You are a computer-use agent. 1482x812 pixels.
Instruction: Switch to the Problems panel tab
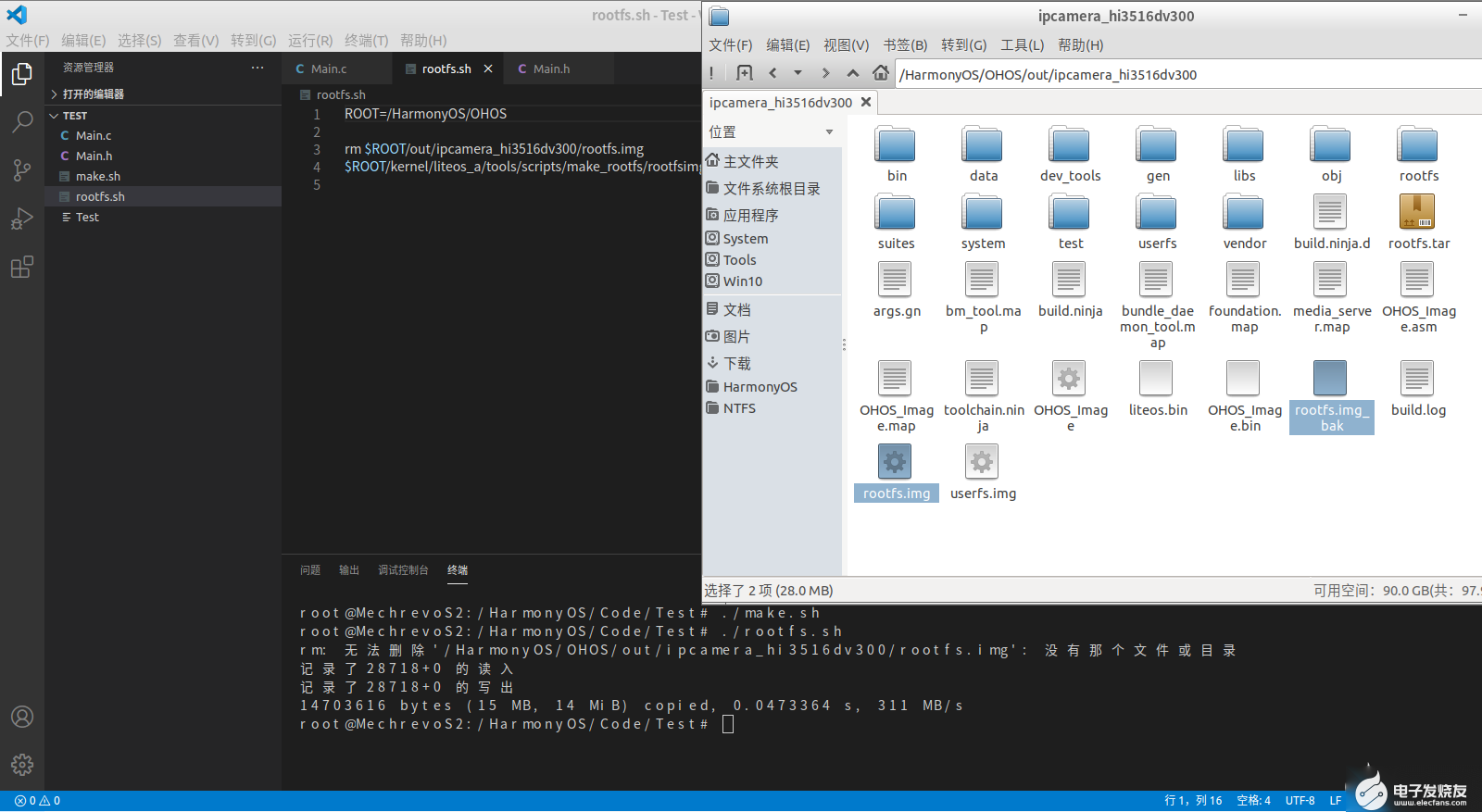click(x=310, y=570)
